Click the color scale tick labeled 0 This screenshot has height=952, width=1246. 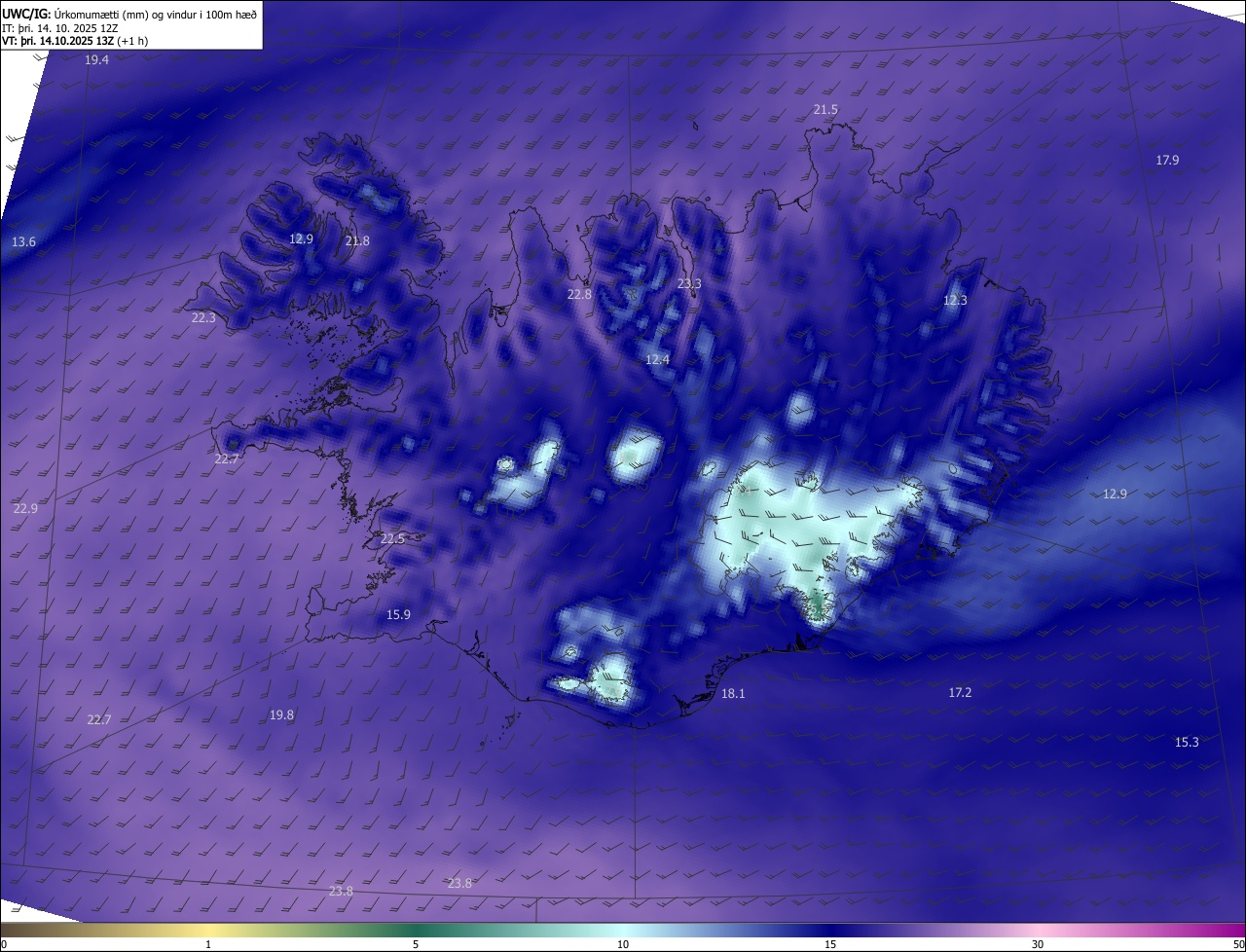point(4,944)
